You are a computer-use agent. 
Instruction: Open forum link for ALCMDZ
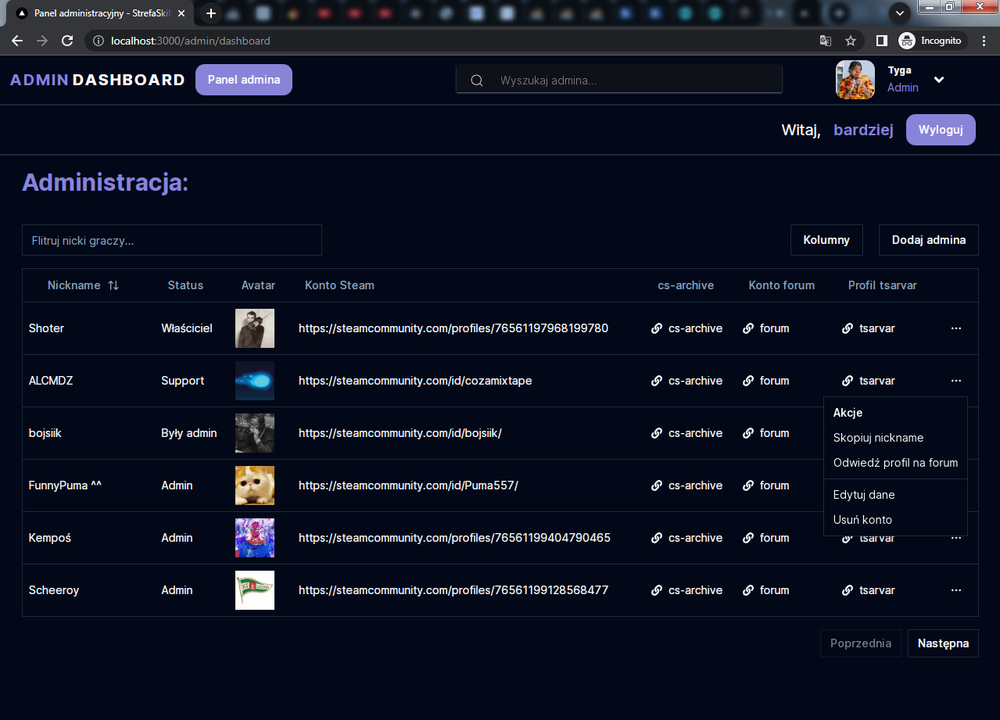[766, 381]
